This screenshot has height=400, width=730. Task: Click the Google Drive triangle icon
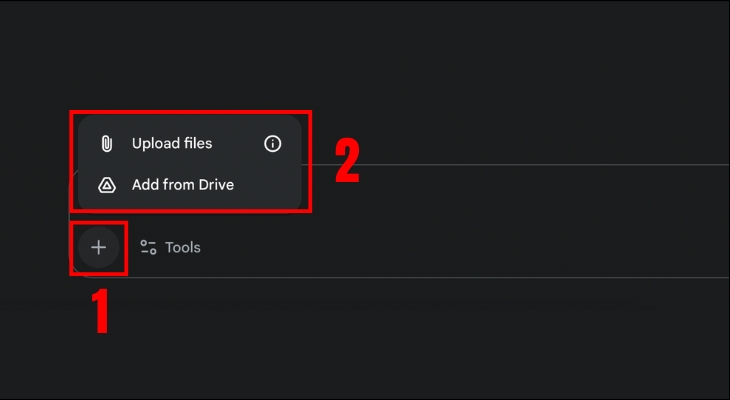coord(106,185)
